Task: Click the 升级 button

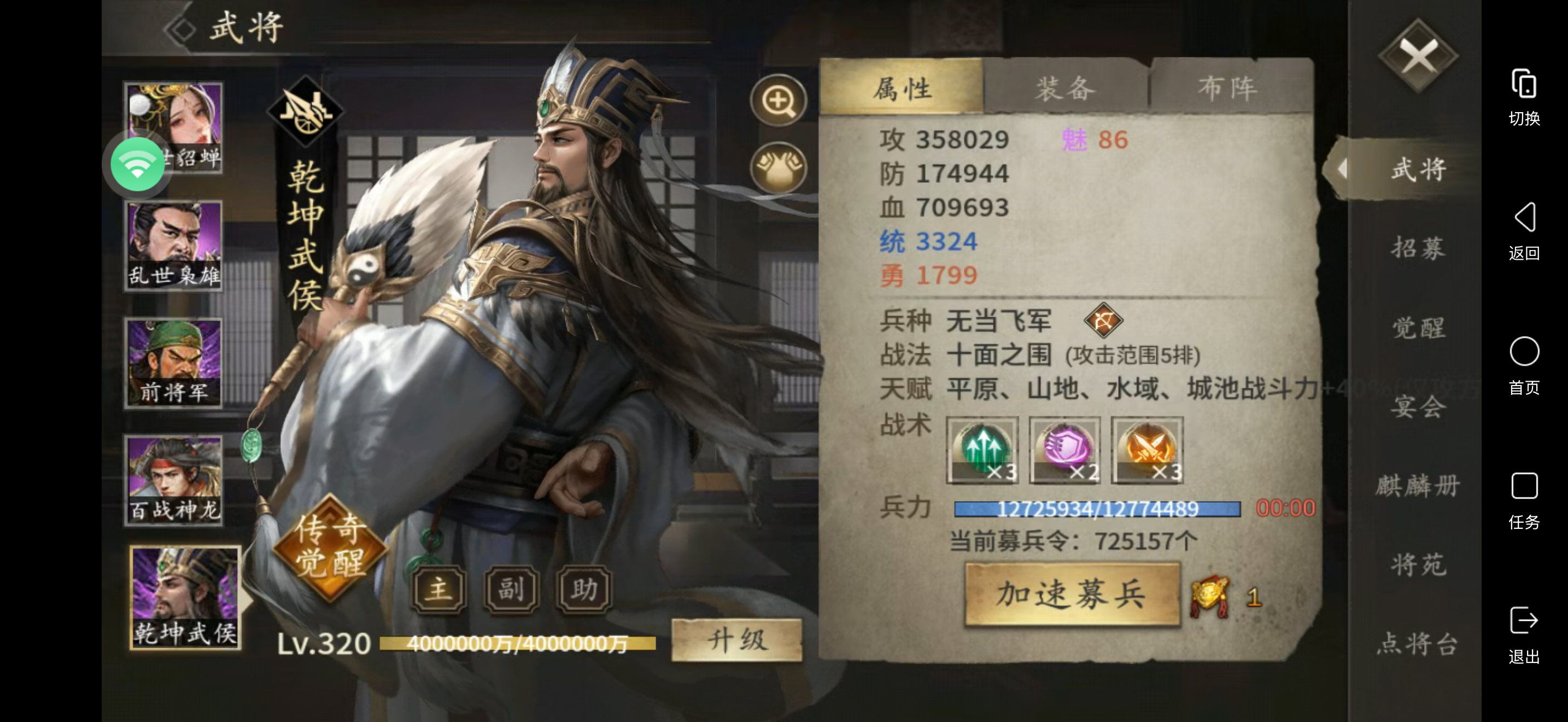Action: click(x=736, y=640)
